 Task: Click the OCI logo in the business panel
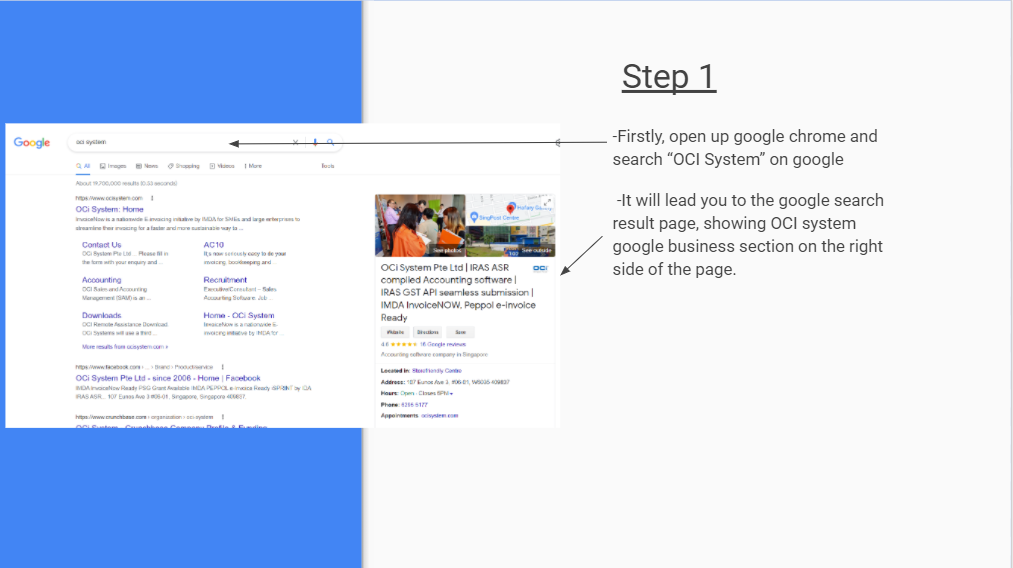tap(540, 268)
